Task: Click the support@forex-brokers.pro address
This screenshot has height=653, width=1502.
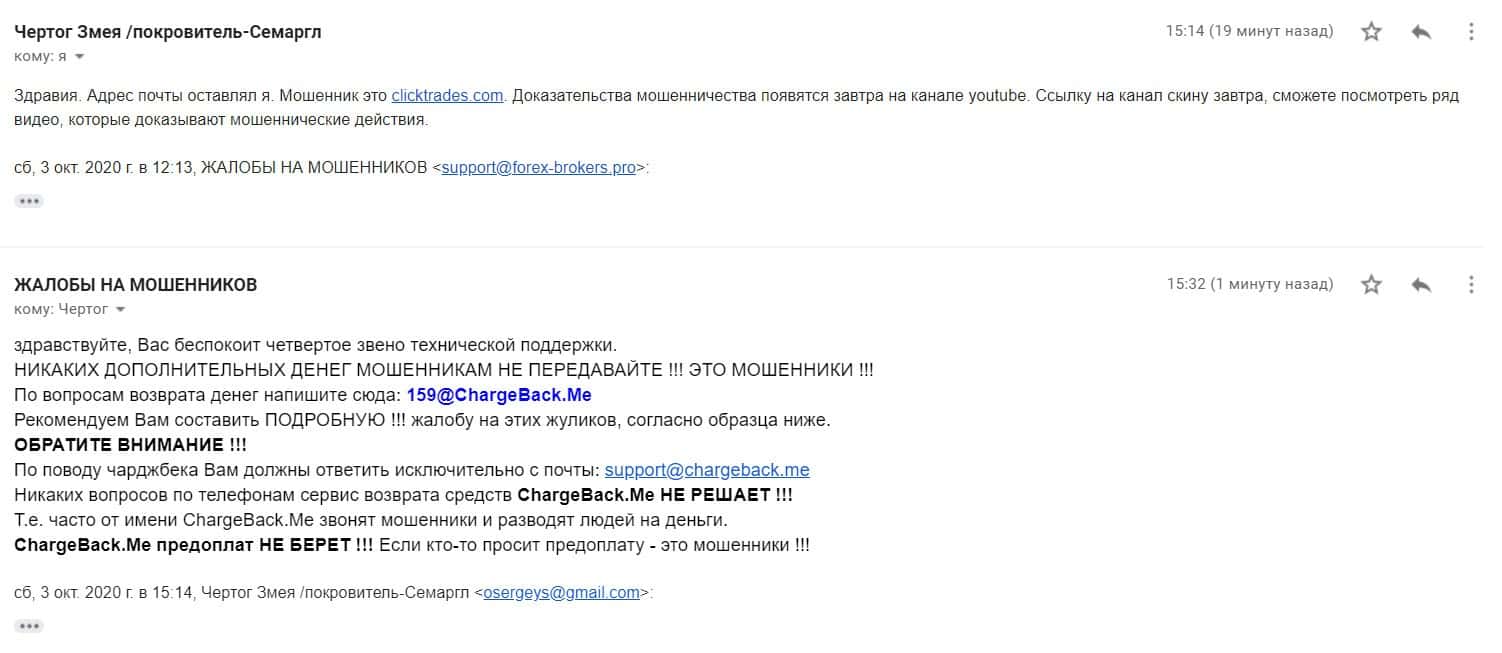Action: pyautogui.click(x=539, y=168)
